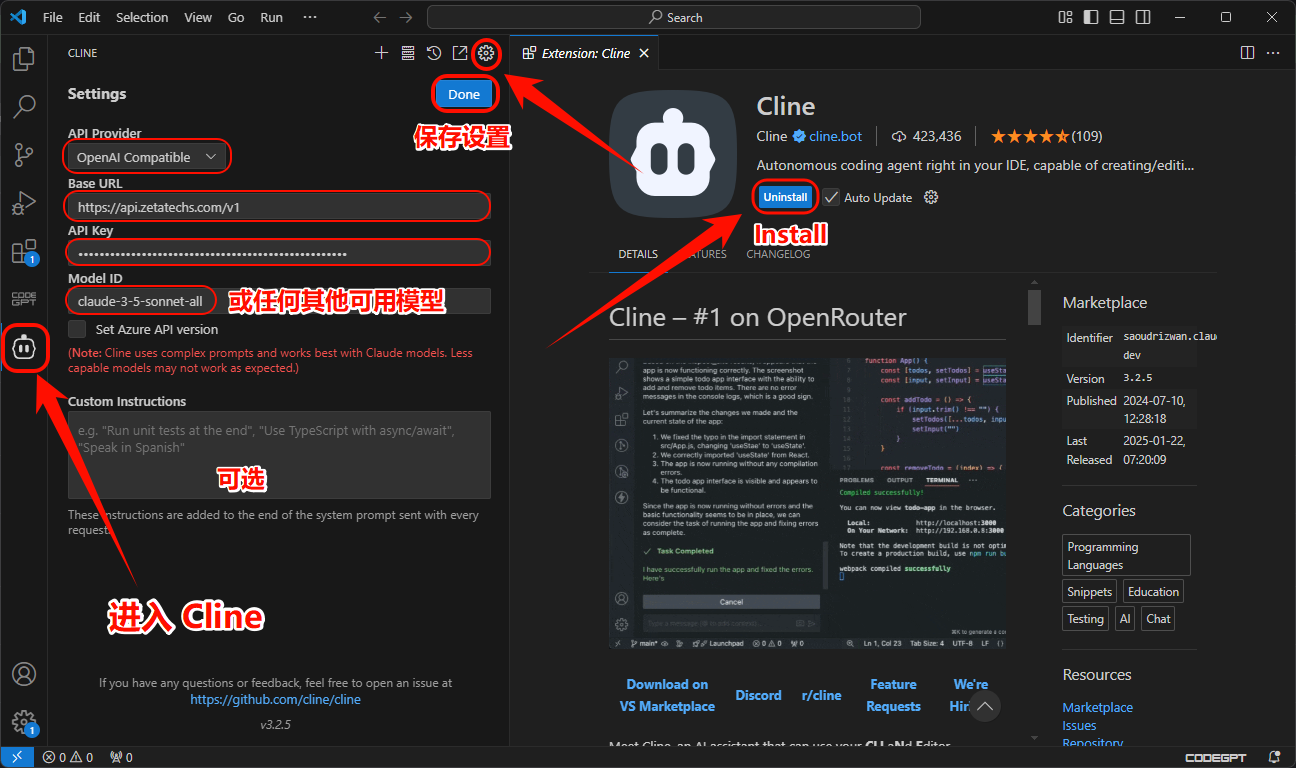Open the Selection menu
This screenshot has height=768, width=1296.
[x=142, y=17]
